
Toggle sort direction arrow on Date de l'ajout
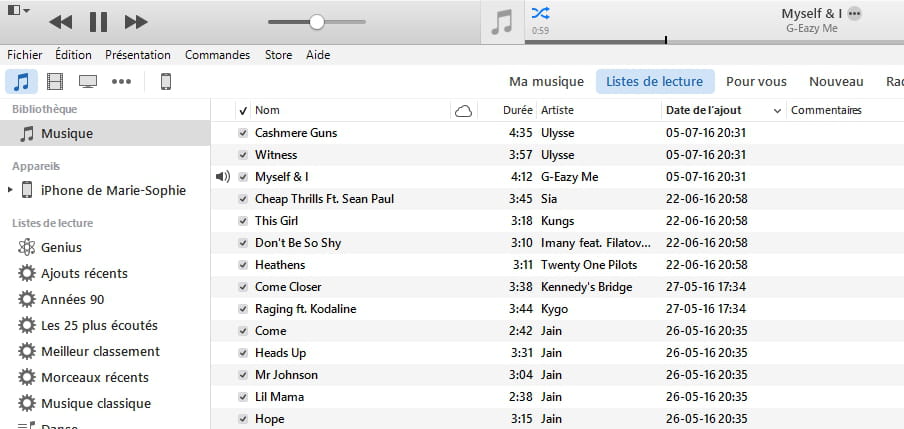[x=777, y=111]
